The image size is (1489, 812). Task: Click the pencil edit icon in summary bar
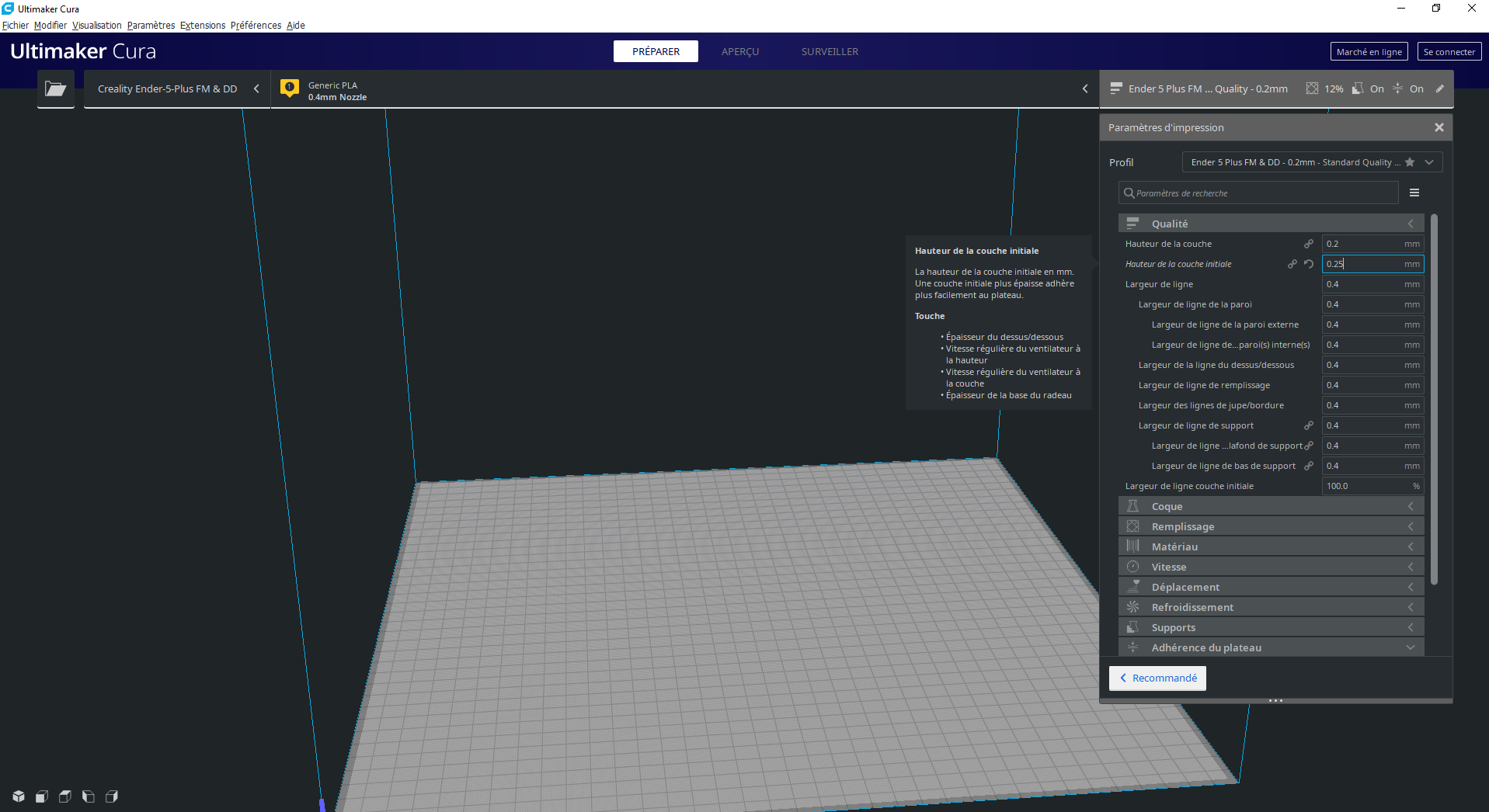tap(1439, 88)
